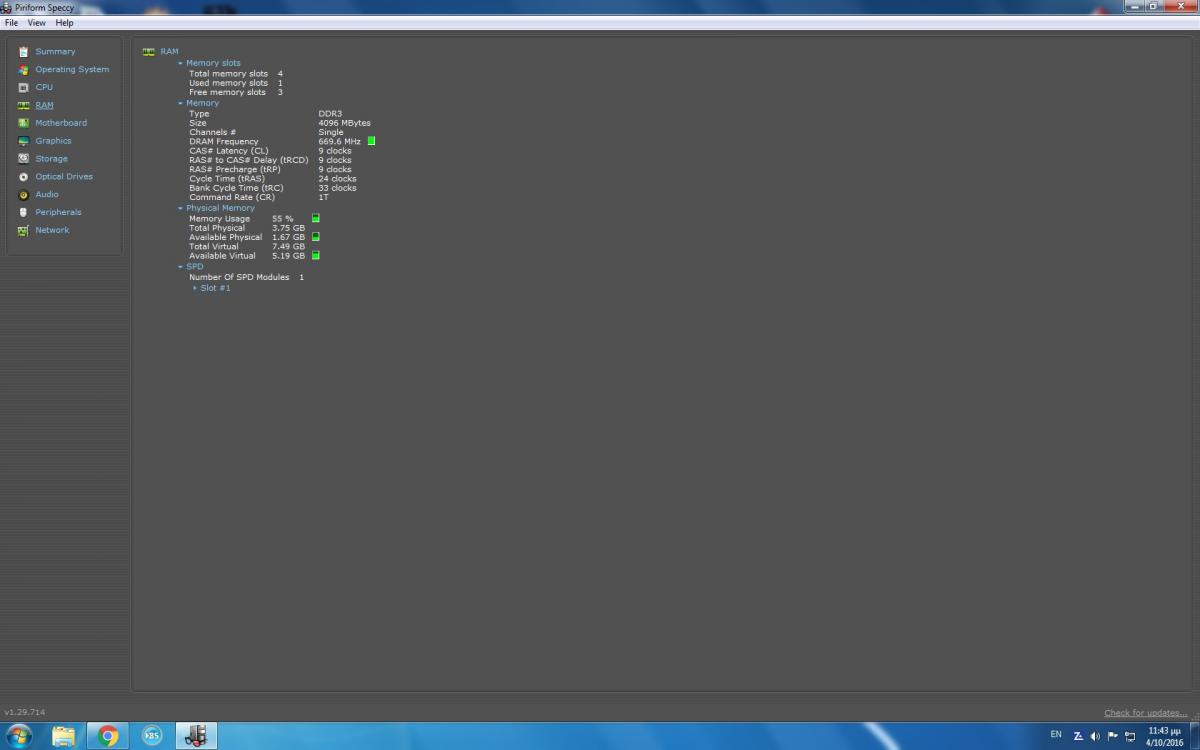Viewport: 1200px width, 750px height.
Task: Open the Operating System section via its Windows-flag icon
Action: pyautogui.click(x=24, y=70)
